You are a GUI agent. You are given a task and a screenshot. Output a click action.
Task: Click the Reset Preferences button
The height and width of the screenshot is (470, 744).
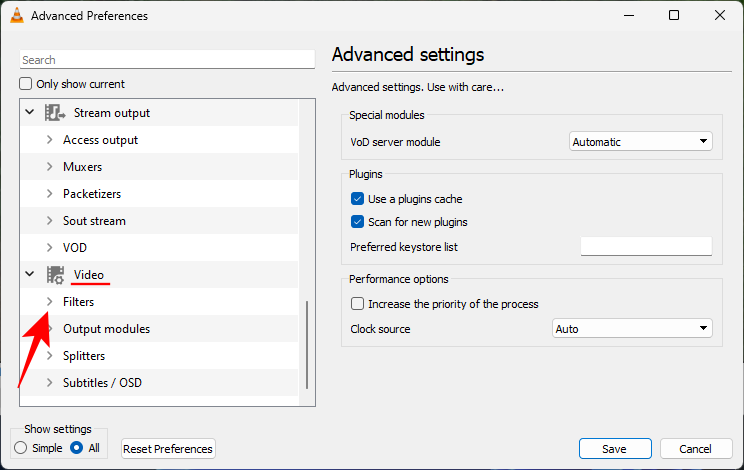coord(168,449)
